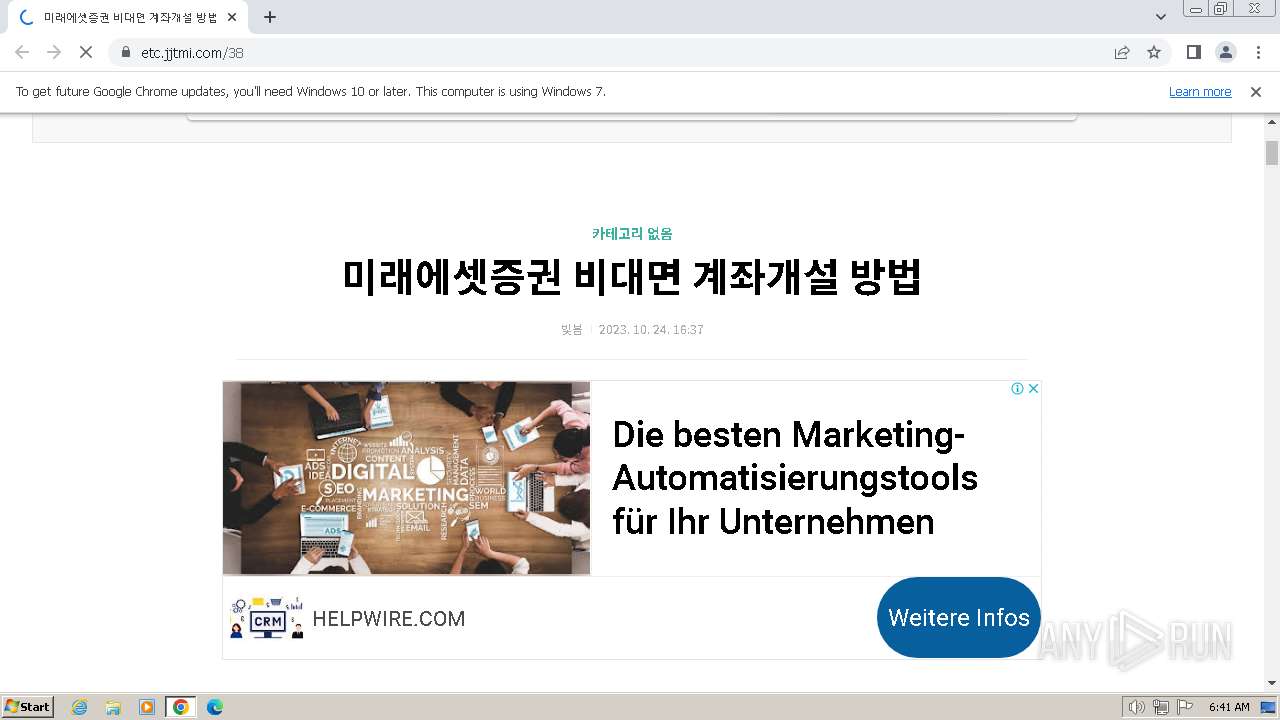Open the ad headline Die besten Marketing
The width and height of the screenshot is (1280, 720).
(795, 478)
